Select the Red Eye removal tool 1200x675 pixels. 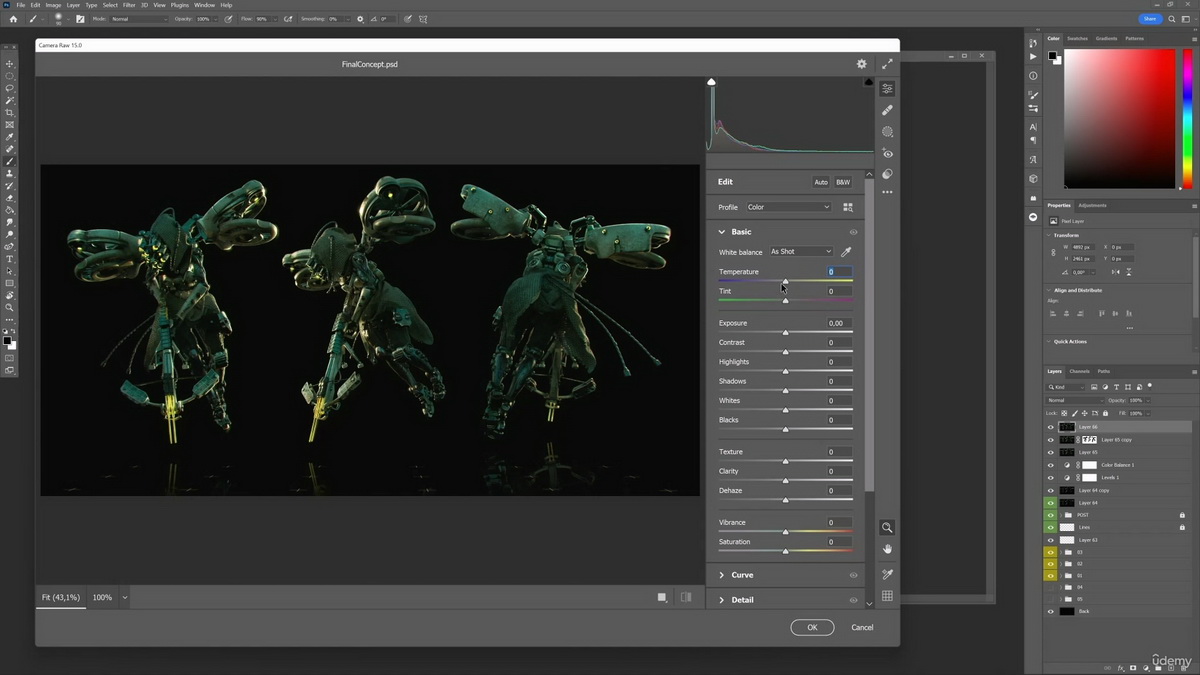887,153
